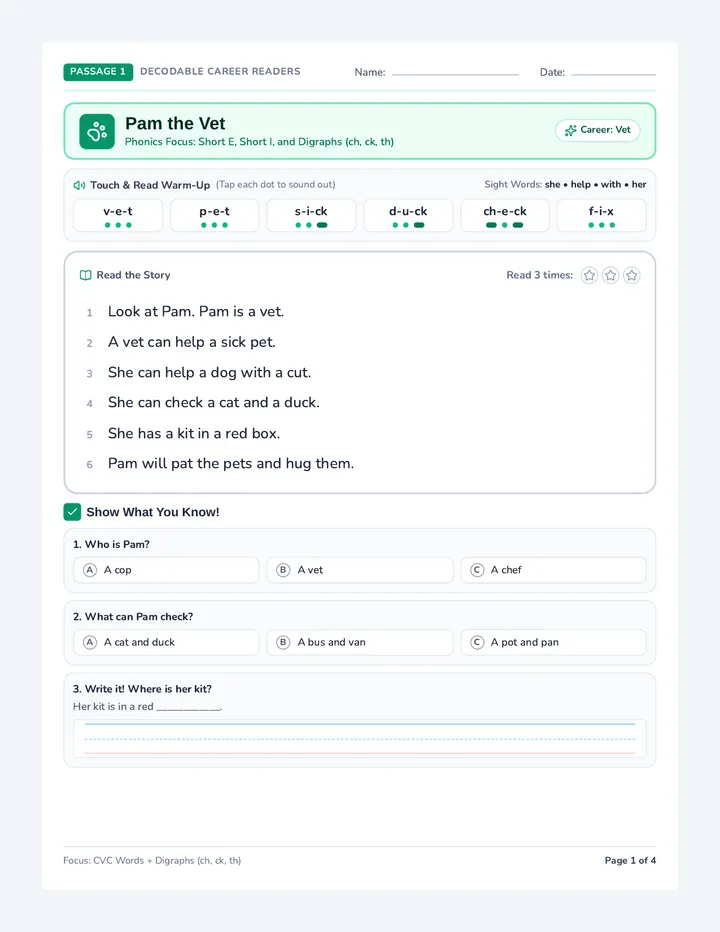
Task: Choose option B, A bus and van
Action: coord(360,643)
